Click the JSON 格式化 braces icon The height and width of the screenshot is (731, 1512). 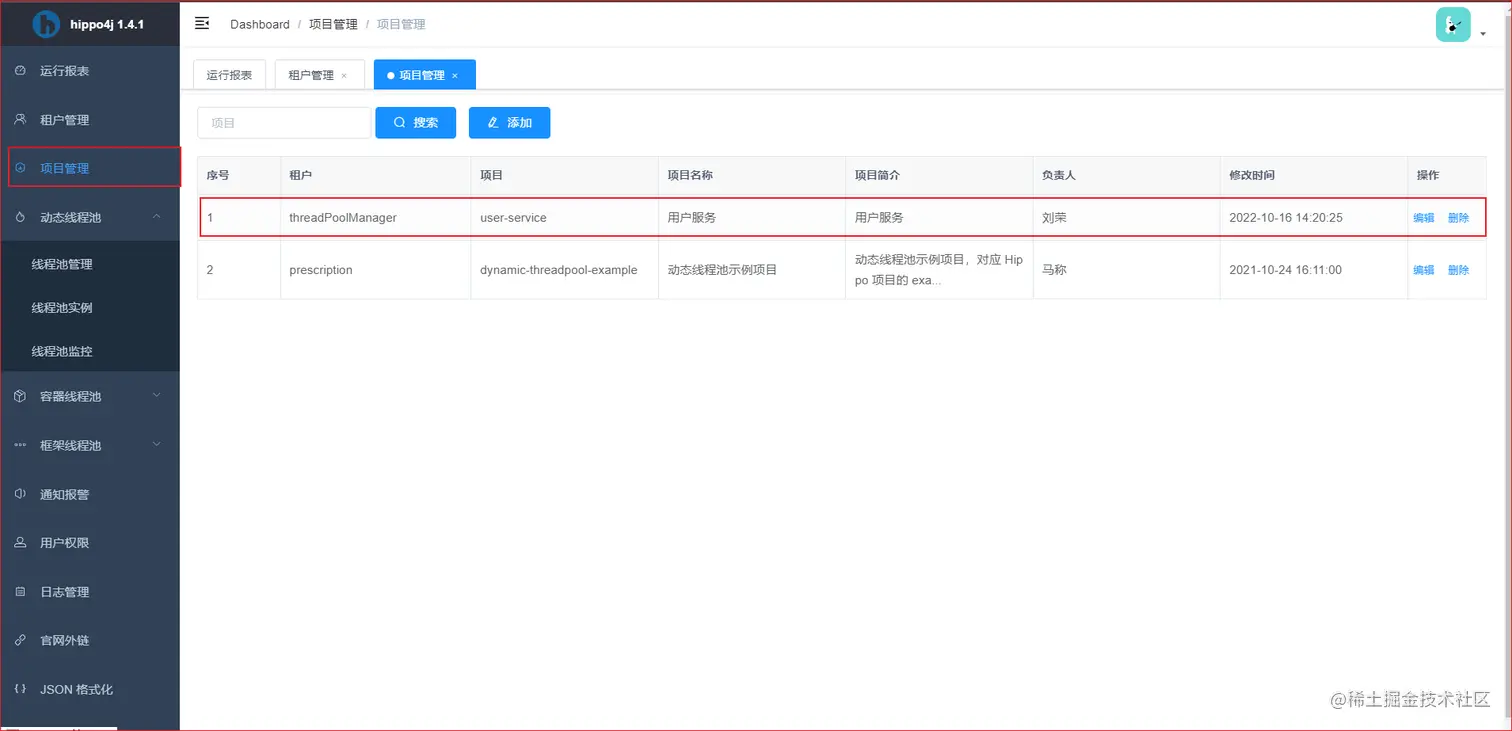pos(20,689)
